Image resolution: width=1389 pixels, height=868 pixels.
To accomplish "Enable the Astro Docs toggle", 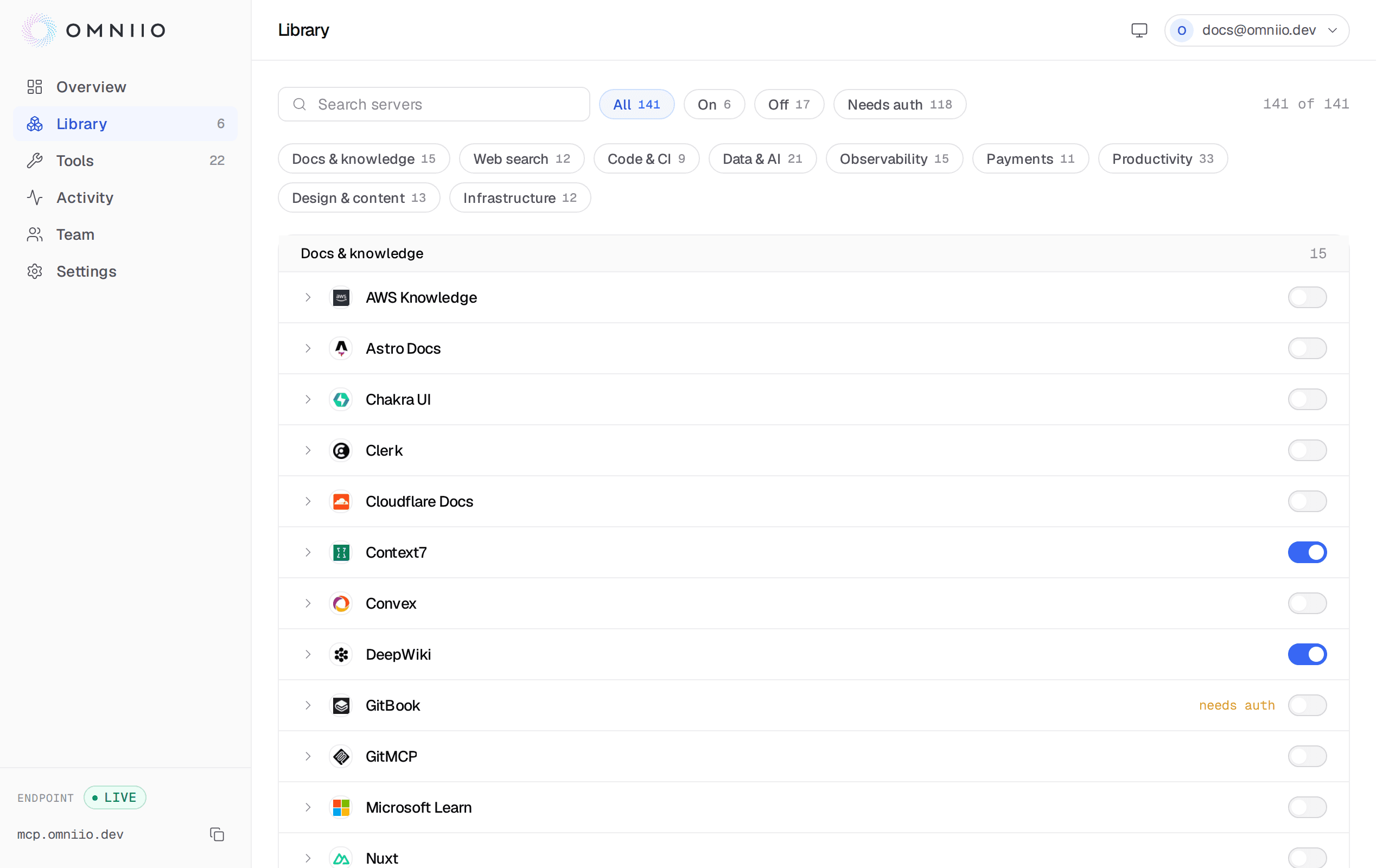I will pos(1307,348).
